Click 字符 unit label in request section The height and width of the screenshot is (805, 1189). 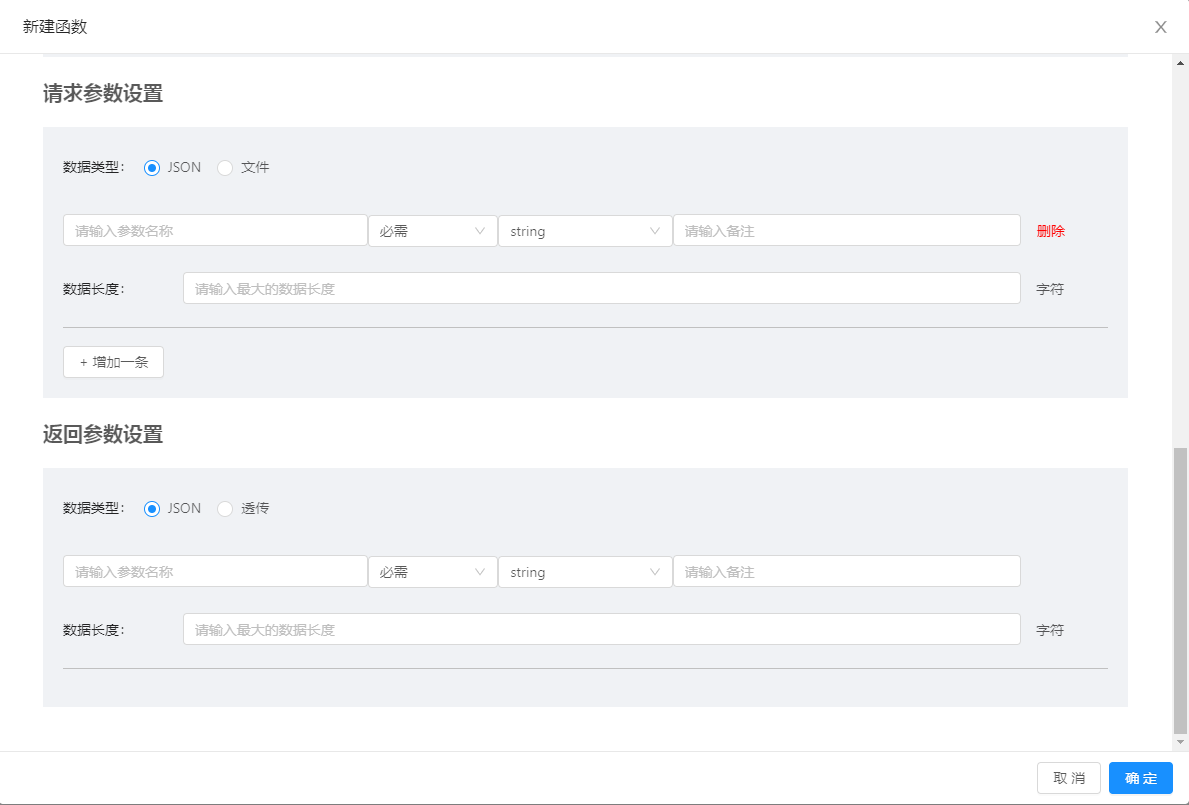click(1050, 289)
